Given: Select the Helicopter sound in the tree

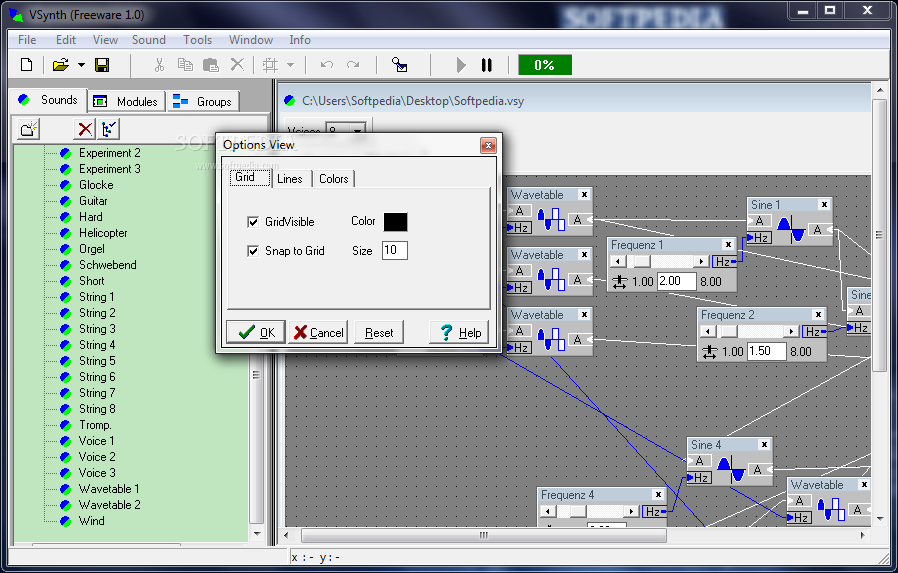Looking at the screenshot, I should tap(103, 233).
